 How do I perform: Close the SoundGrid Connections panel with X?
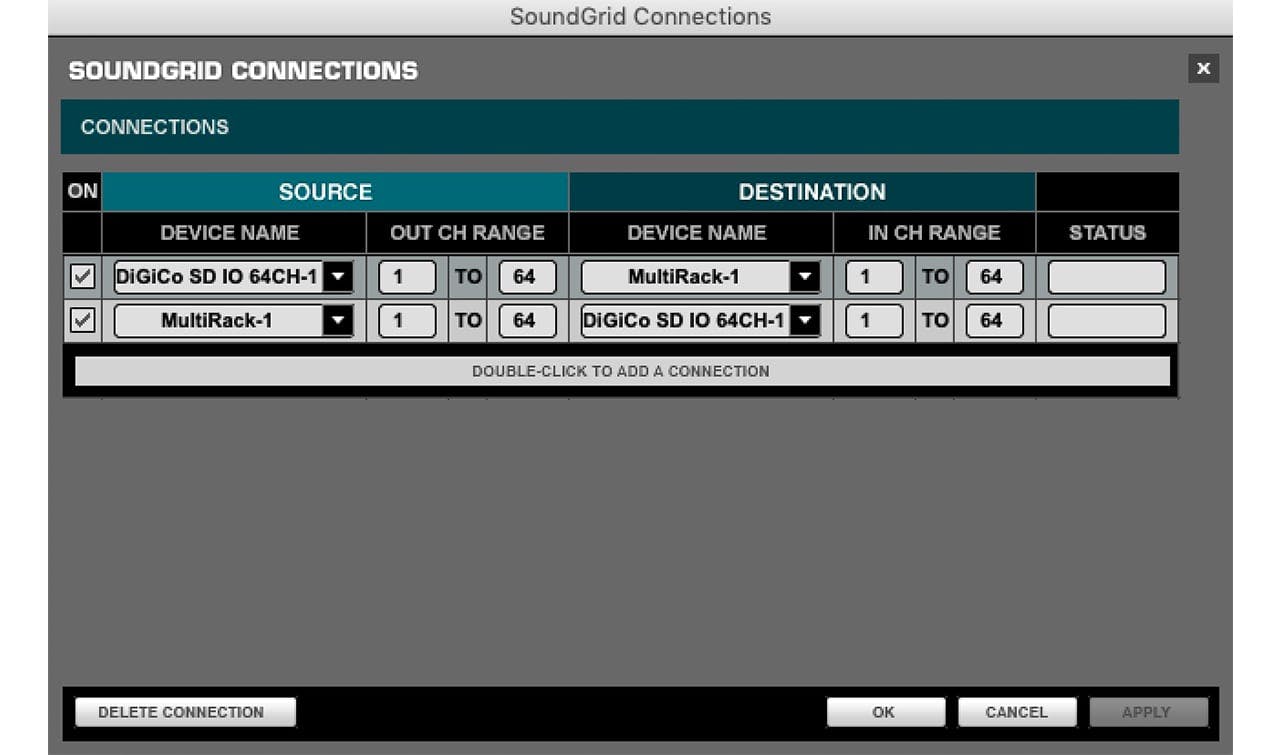[x=1203, y=69]
